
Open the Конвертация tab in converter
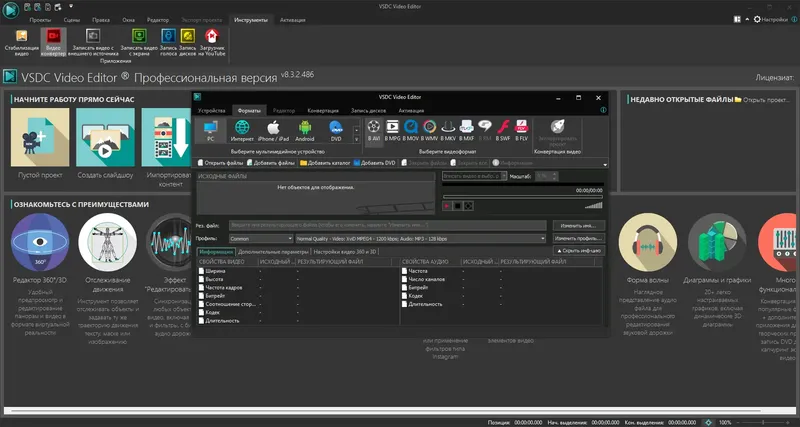tap(323, 110)
